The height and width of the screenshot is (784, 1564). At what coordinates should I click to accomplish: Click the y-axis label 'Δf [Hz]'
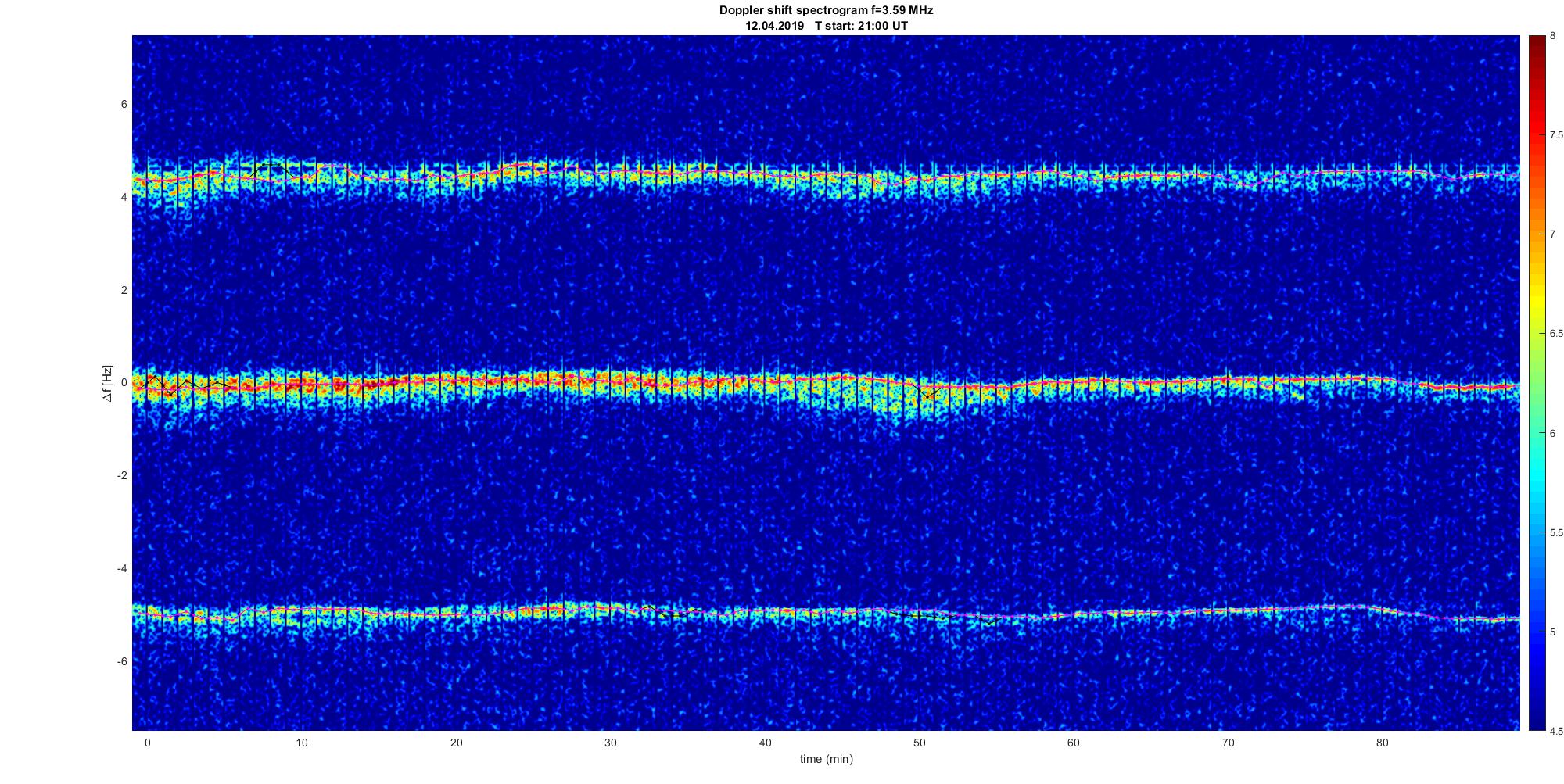(x=108, y=383)
